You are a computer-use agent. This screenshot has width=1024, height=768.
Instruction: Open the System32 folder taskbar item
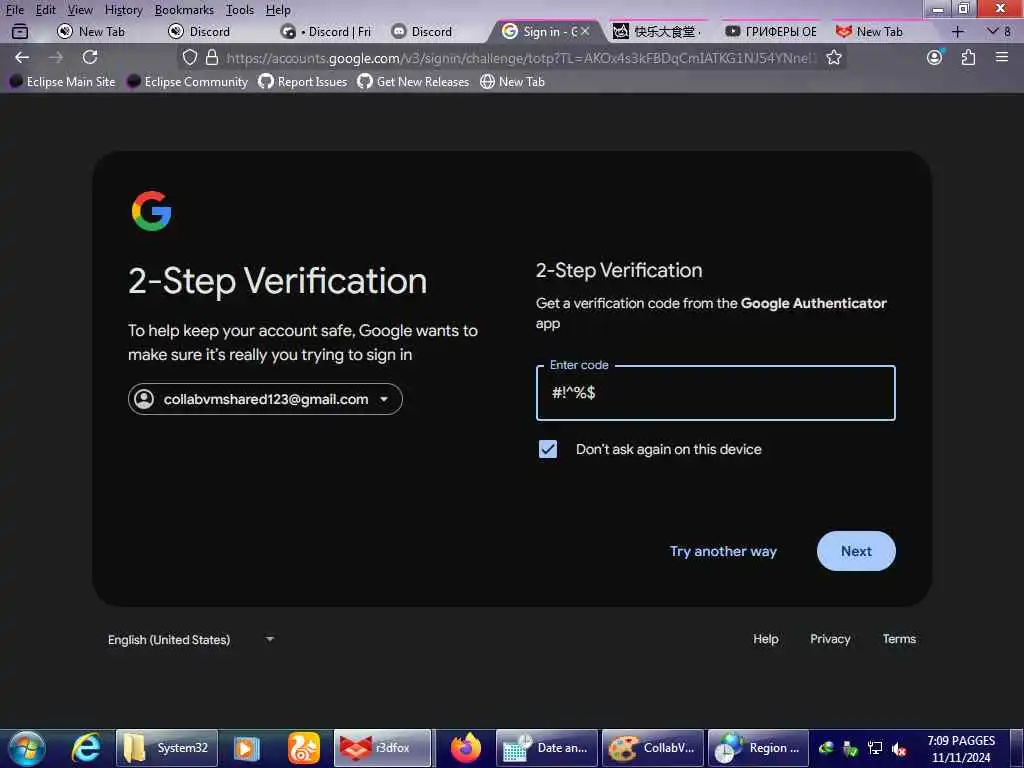point(167,748)
